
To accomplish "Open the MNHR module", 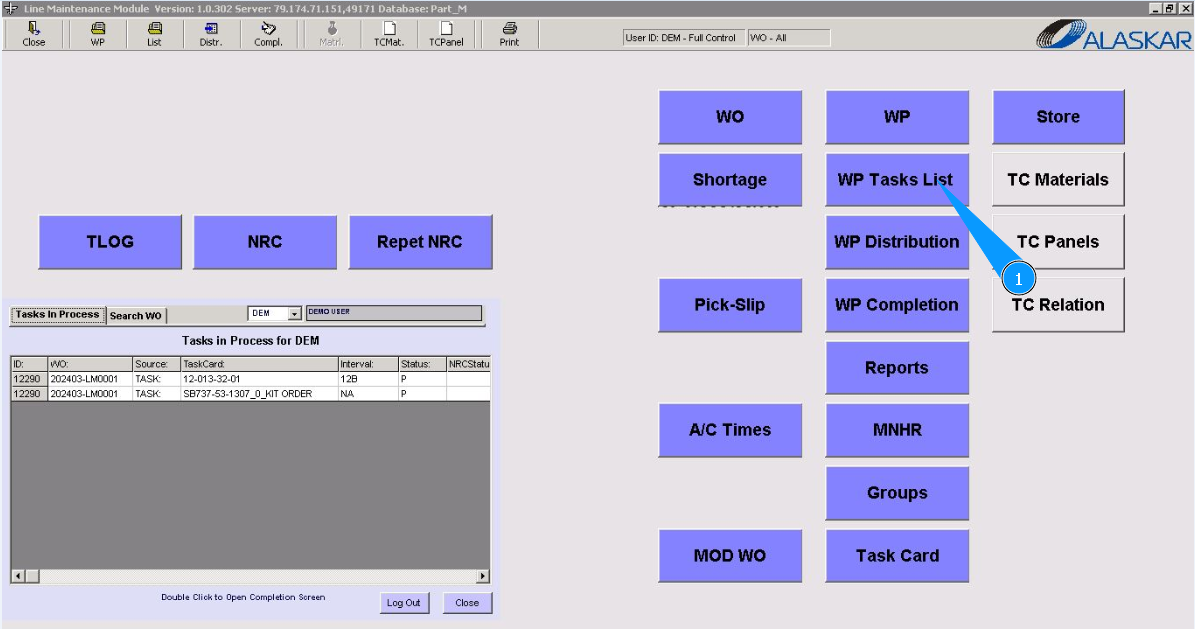I will point(897,431).
